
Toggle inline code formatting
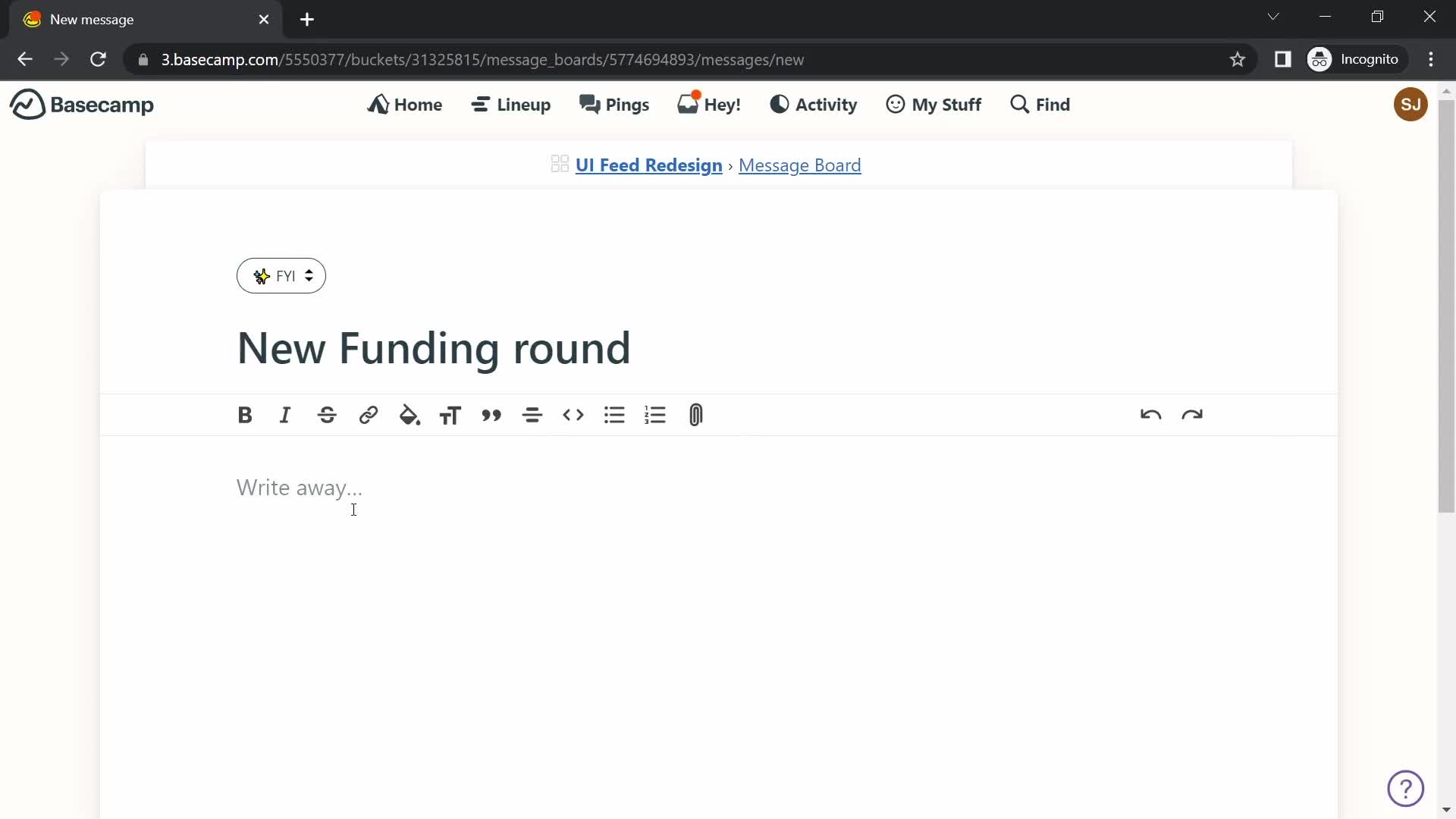coord(575,415)
